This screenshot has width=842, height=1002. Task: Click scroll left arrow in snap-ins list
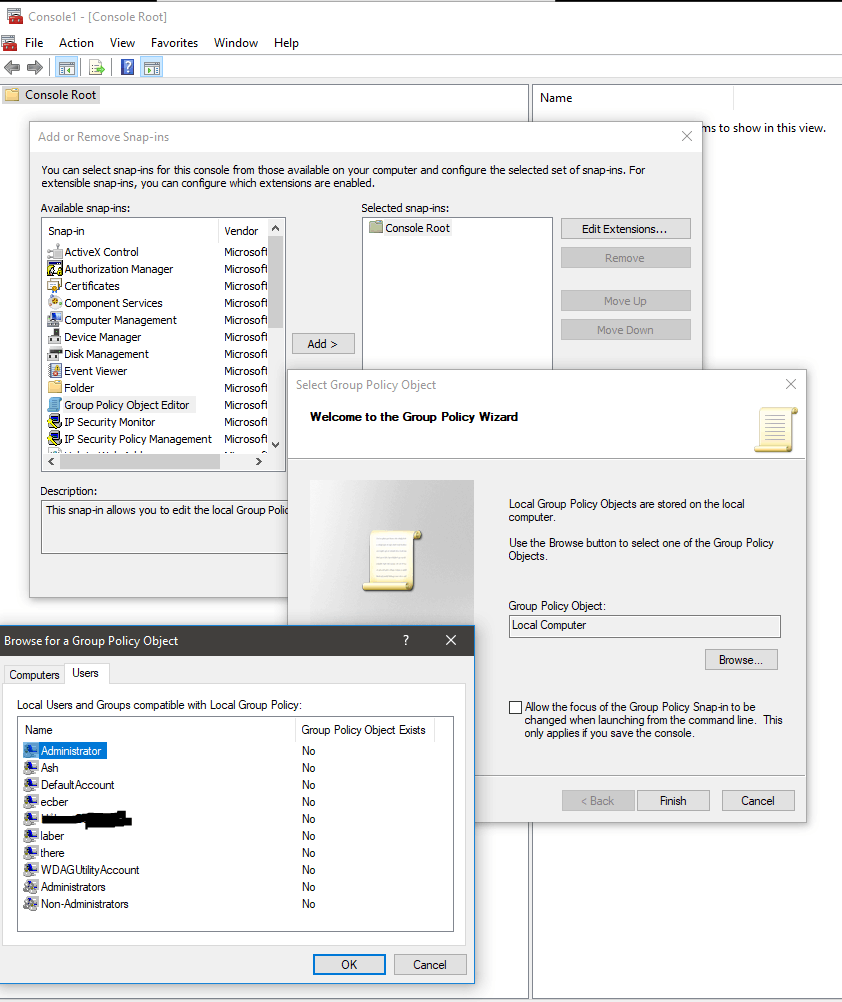point(52,461)
